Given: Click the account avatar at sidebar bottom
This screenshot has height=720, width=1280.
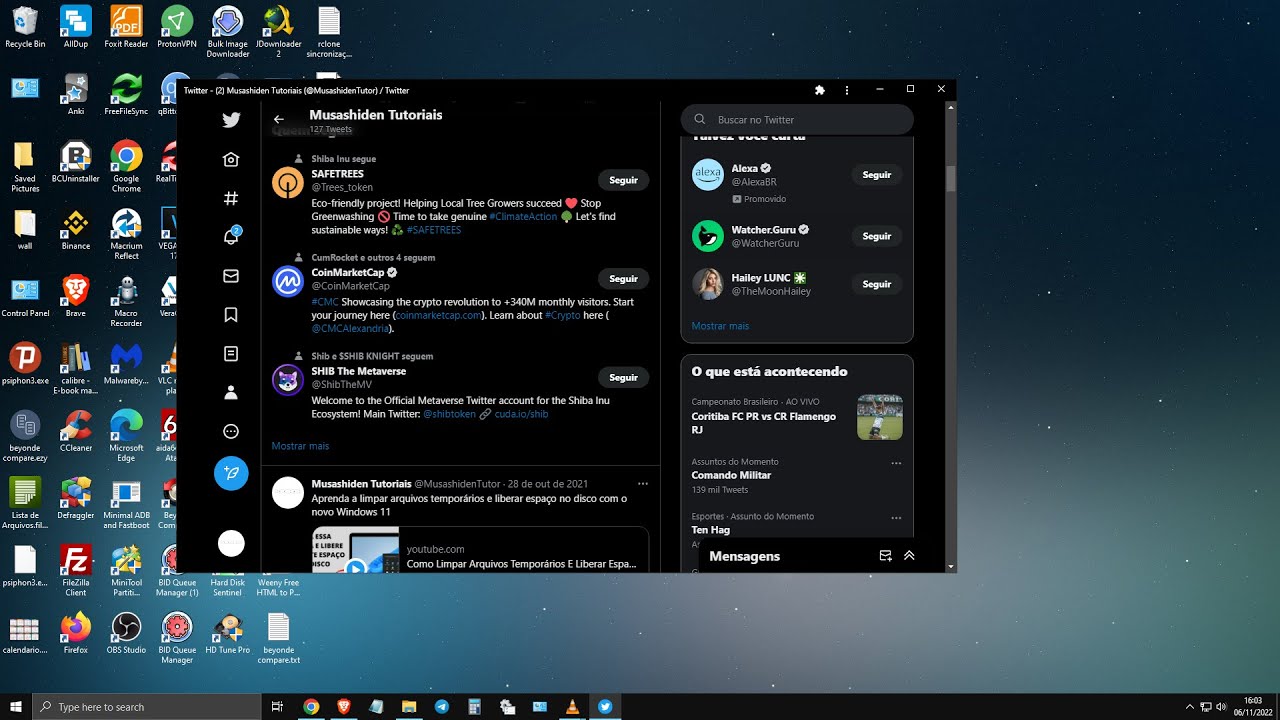Looking at the screenshot, I should point(231,543).
